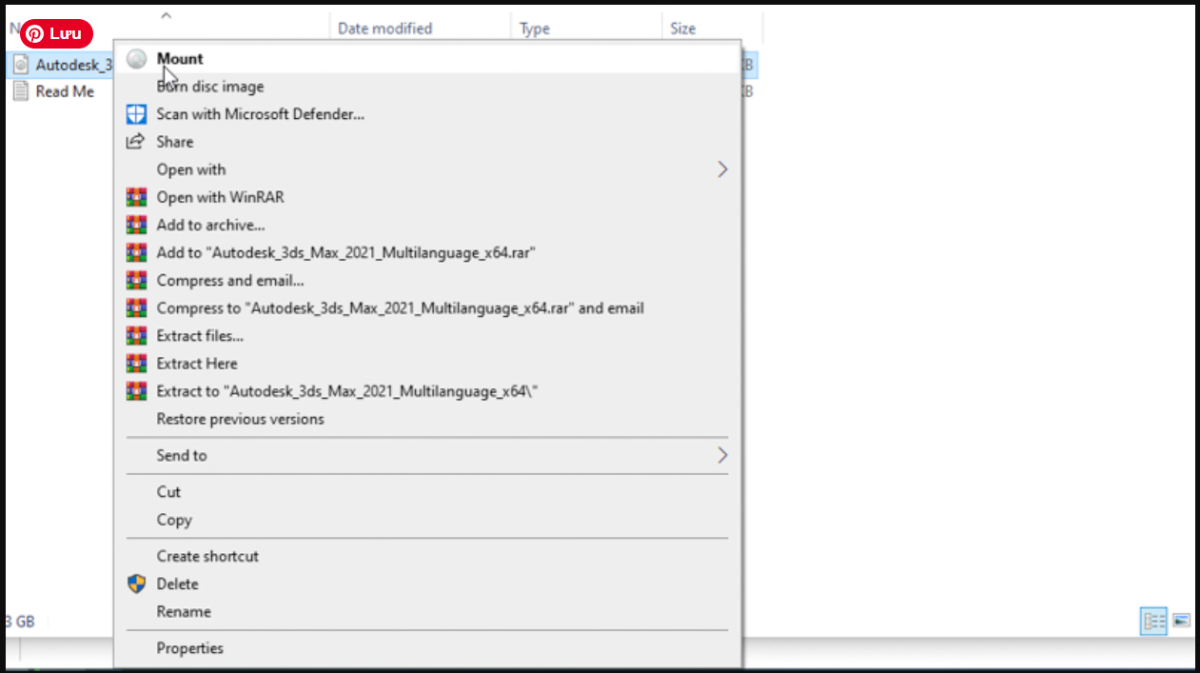Switch to details view icon in status bar
This screenshot has width=1200, height=673.
1153,621
